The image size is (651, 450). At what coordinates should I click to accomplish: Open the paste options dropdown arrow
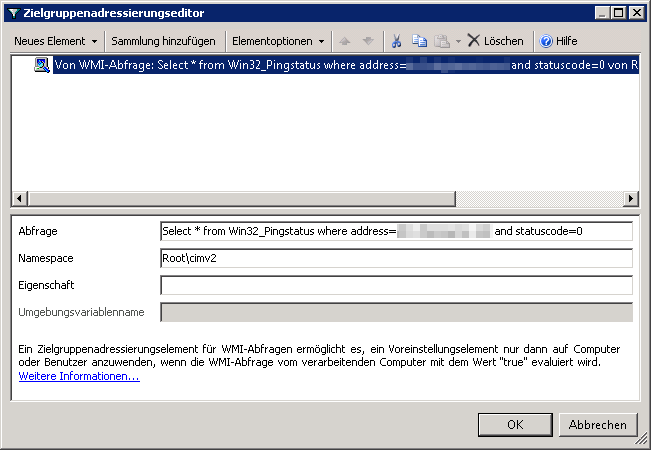(457, 42)
